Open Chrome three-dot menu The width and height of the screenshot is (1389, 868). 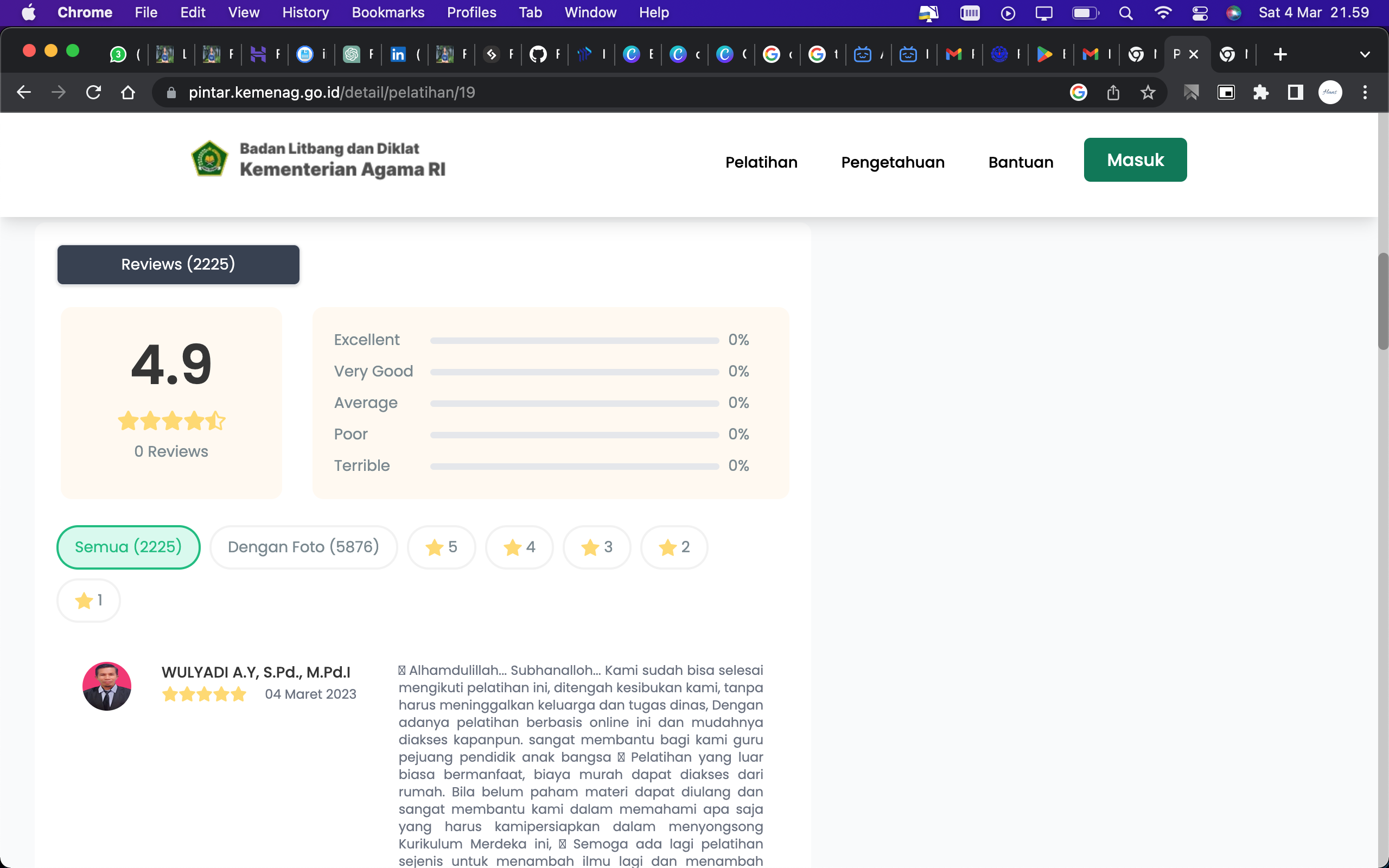point(1365,92)
